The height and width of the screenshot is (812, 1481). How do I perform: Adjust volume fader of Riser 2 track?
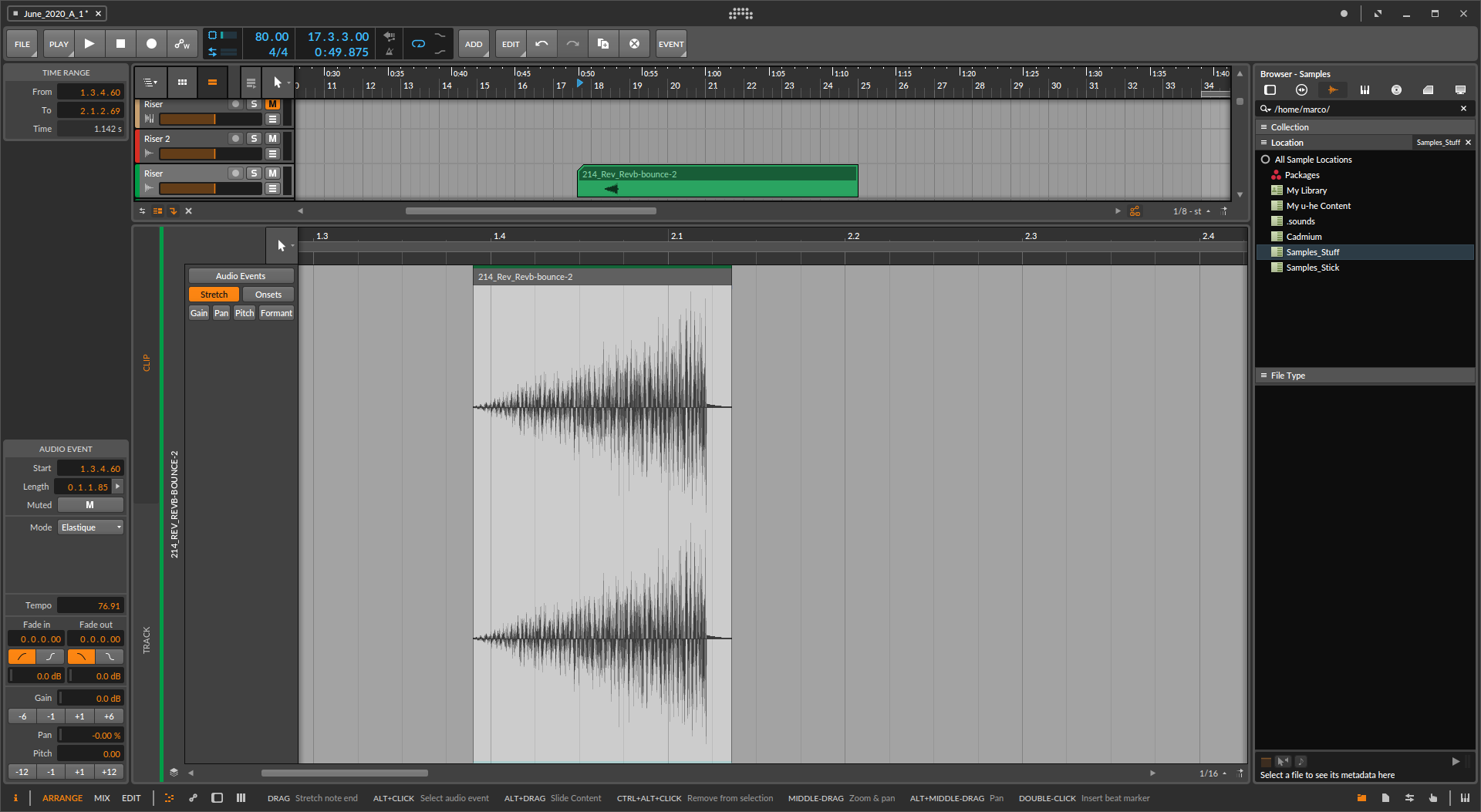pyautogui.click(x=211, y=153)
